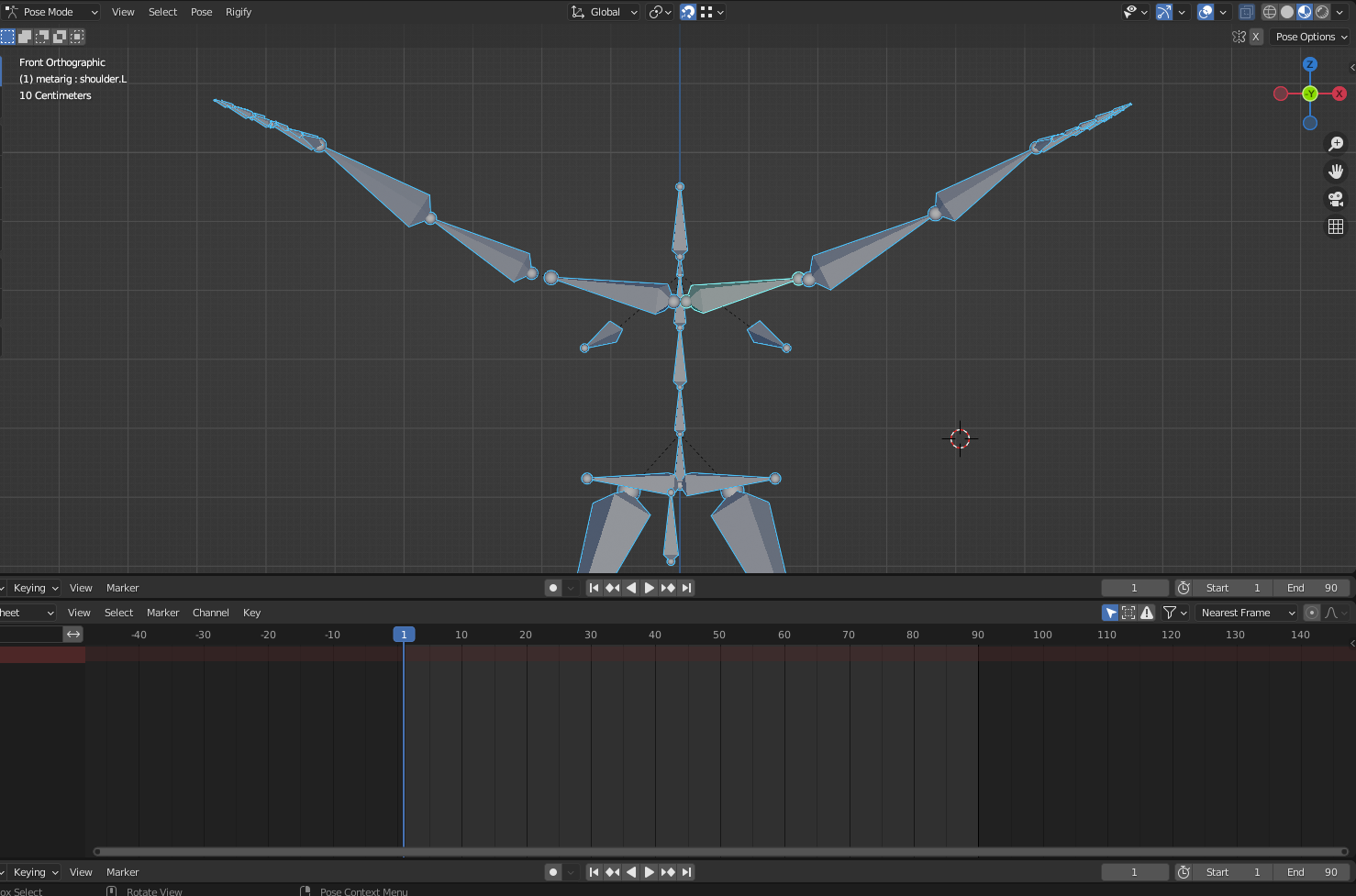Expand viewport shading options arrow
Image resolution: width=1356 pixels, height=896 pixels.
coord(1339,12)
